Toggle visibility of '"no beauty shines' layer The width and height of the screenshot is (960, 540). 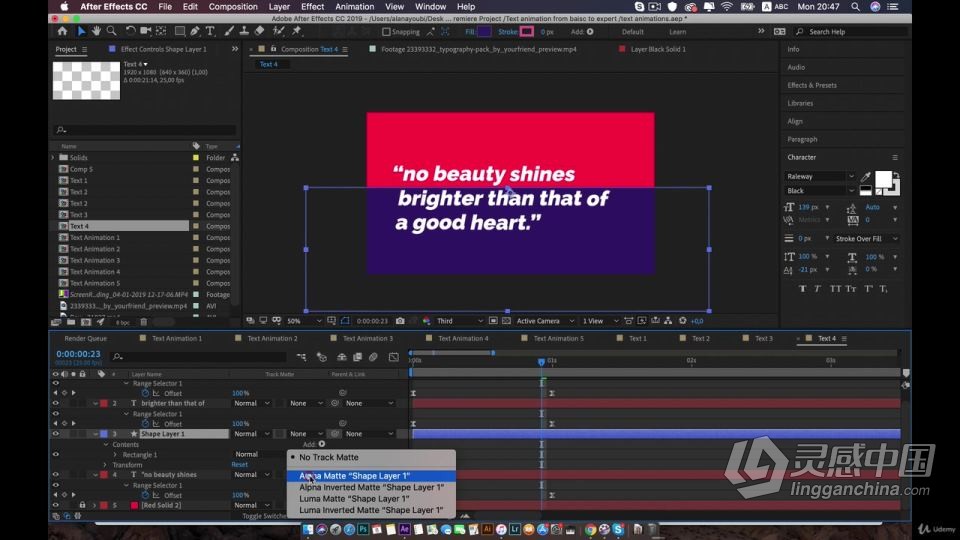(x=56, y=474)
